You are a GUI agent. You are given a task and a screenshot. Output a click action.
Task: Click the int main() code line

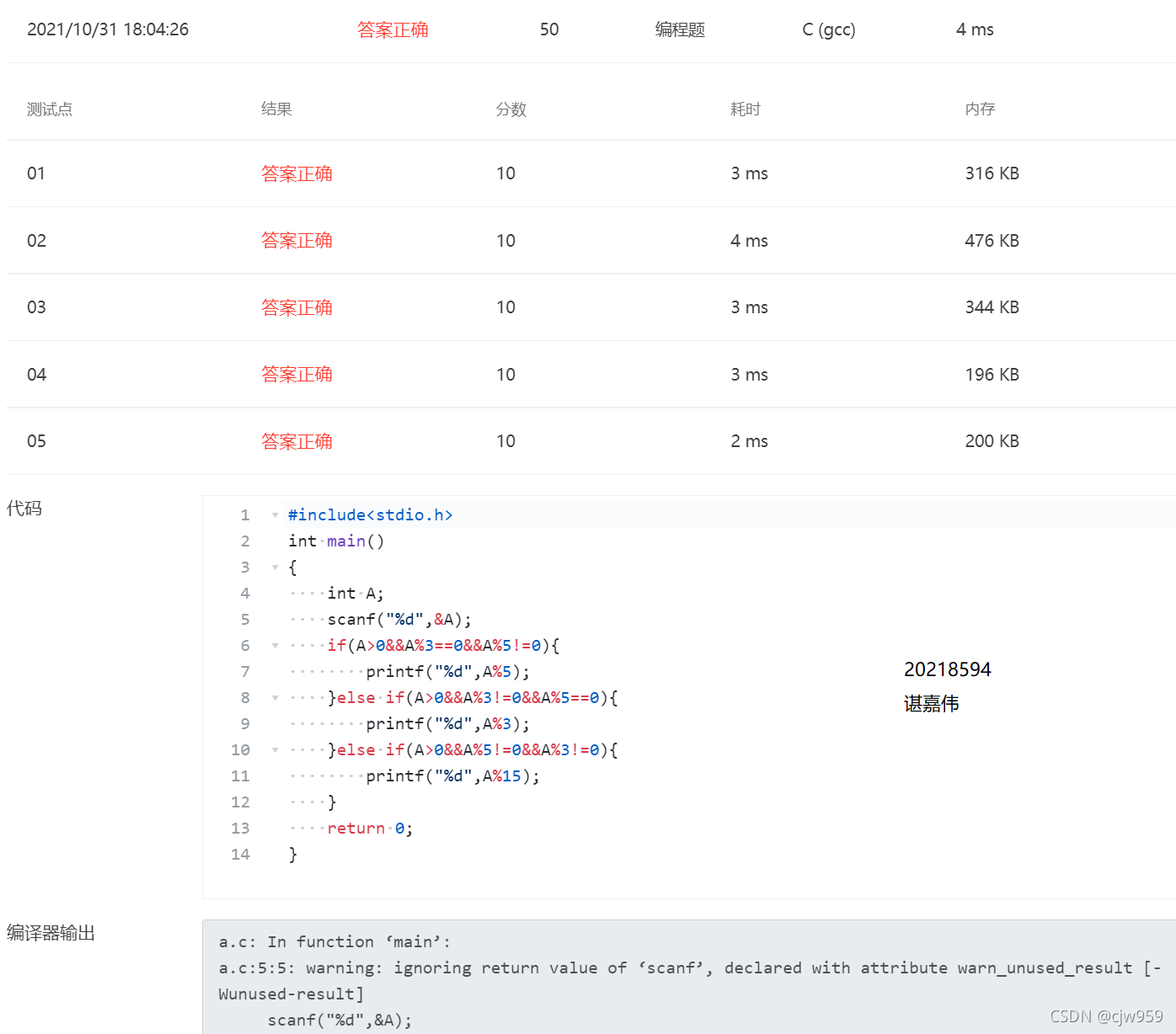(x=336, y=541)
